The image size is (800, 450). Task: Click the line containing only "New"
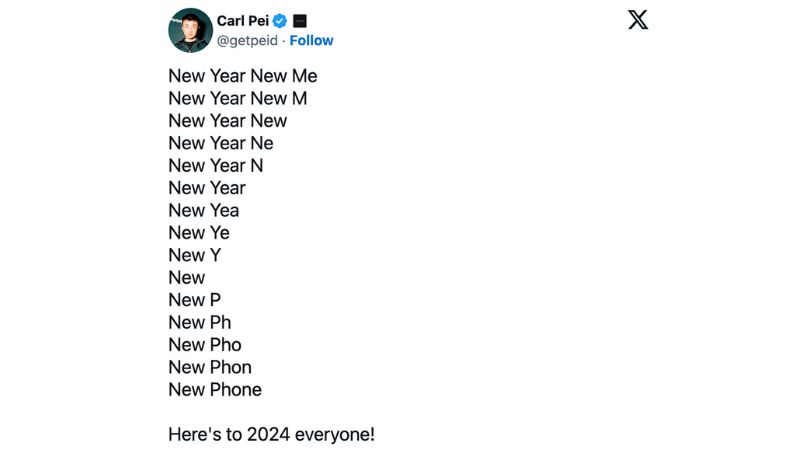[186, 278]
